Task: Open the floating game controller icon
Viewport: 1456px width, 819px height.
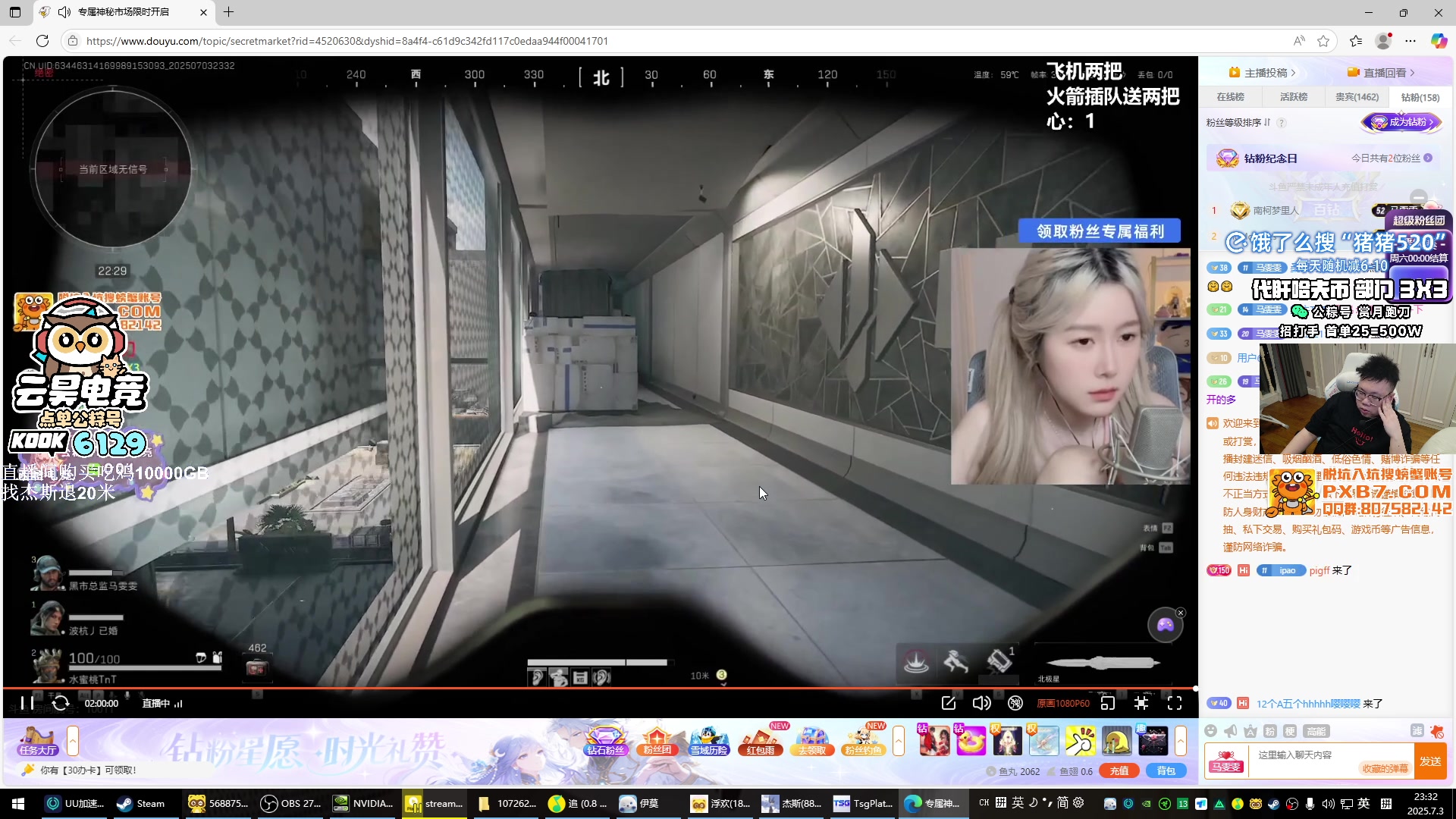Action: (x=1165, y=626)
